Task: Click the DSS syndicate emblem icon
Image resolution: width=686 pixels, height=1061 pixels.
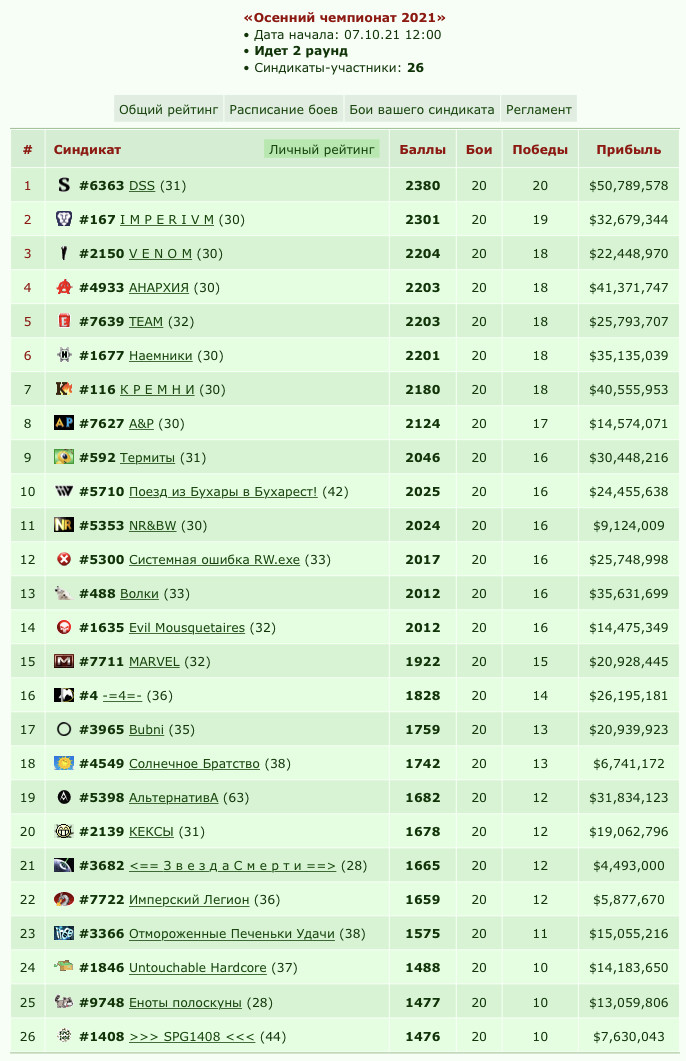Action: coord(64,185)
